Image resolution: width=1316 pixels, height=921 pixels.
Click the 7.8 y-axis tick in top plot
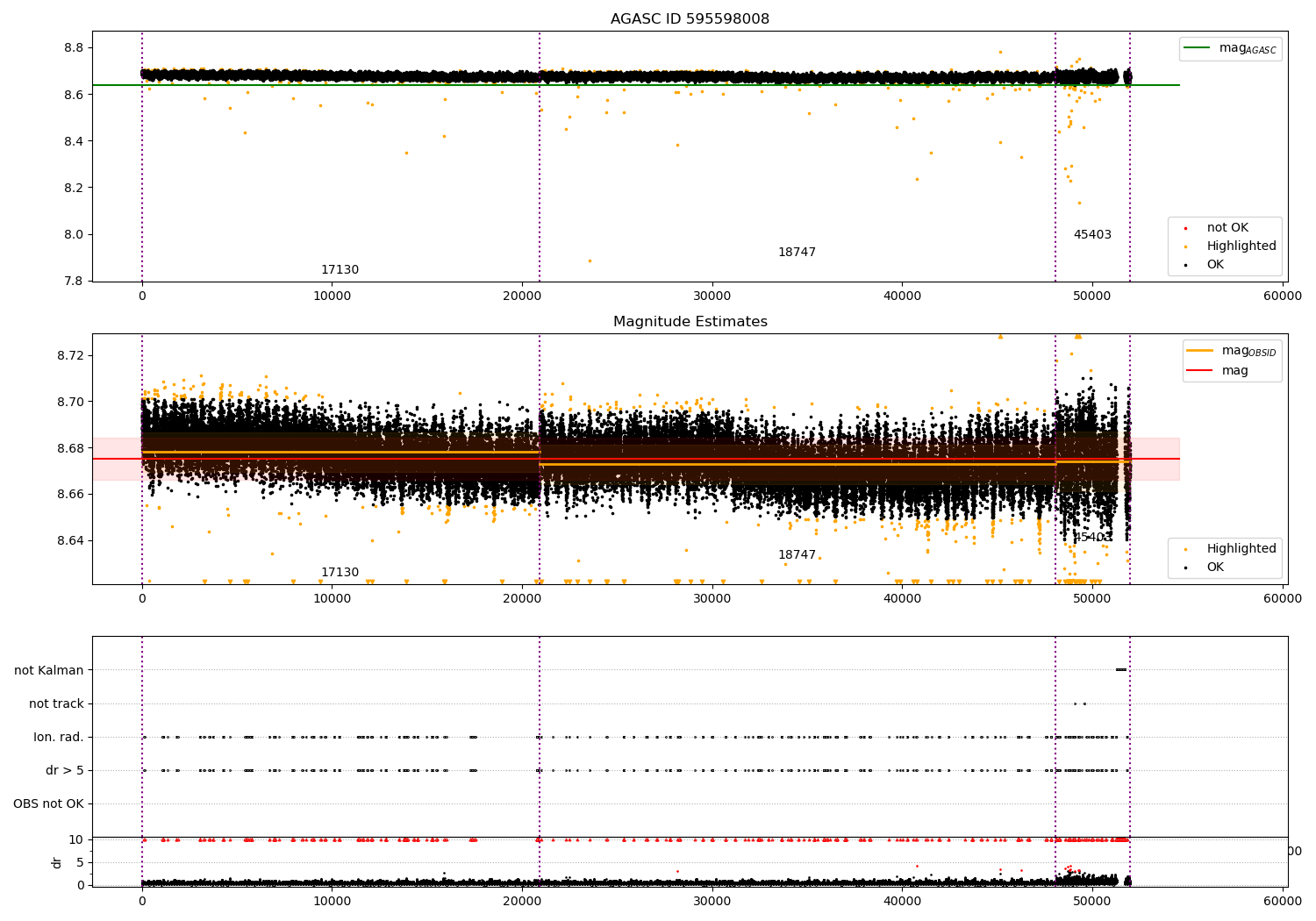(x=74, y=282)
